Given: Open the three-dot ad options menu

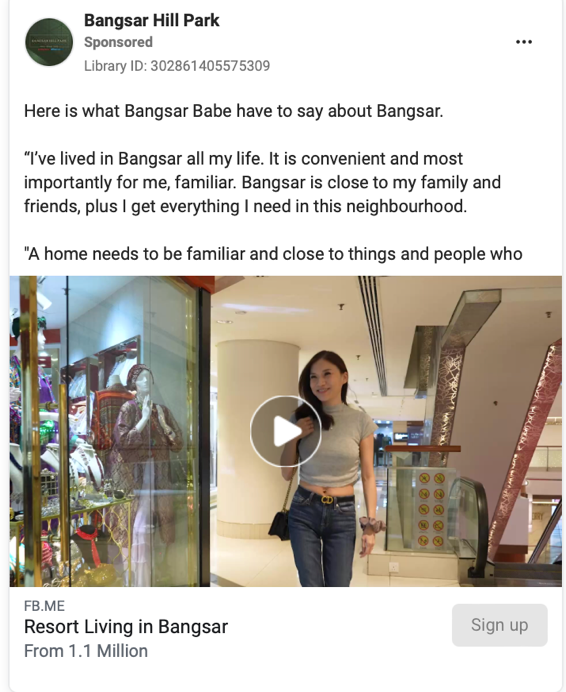Looking at the screenshot, I should pyautogui.click(x=524, y=42).
